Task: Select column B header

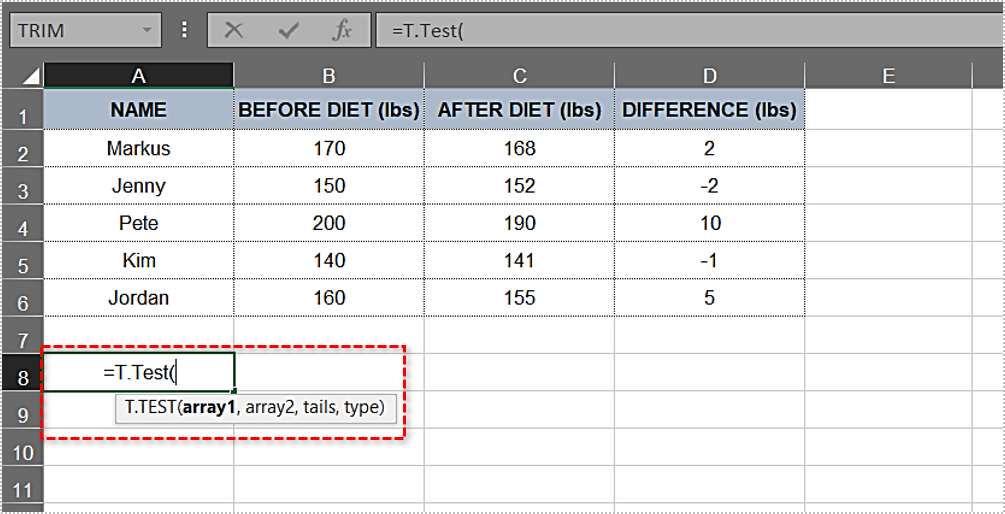Action: (x=329, y=76)
